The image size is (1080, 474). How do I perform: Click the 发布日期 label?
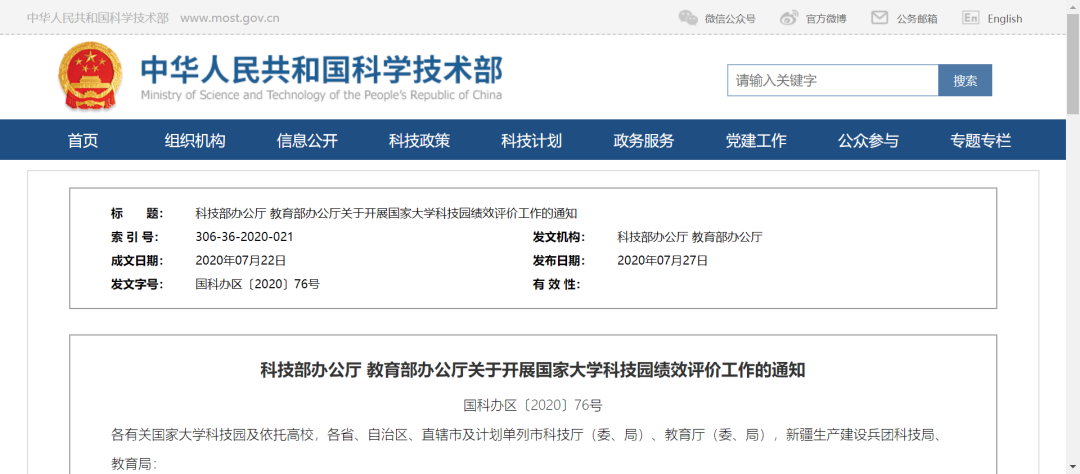pos(559,260)
